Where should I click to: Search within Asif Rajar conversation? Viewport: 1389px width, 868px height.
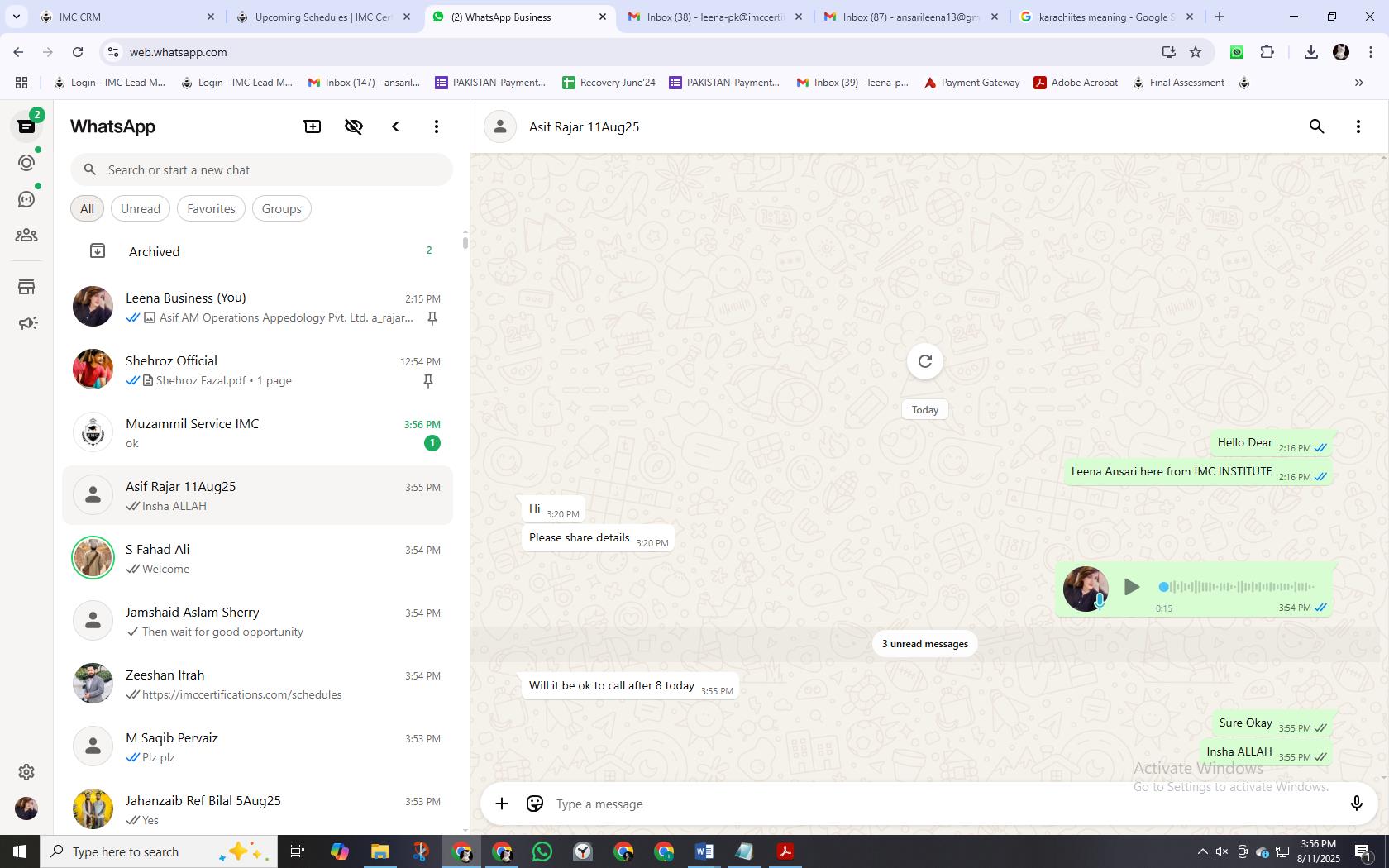(x=1317, y=126)
